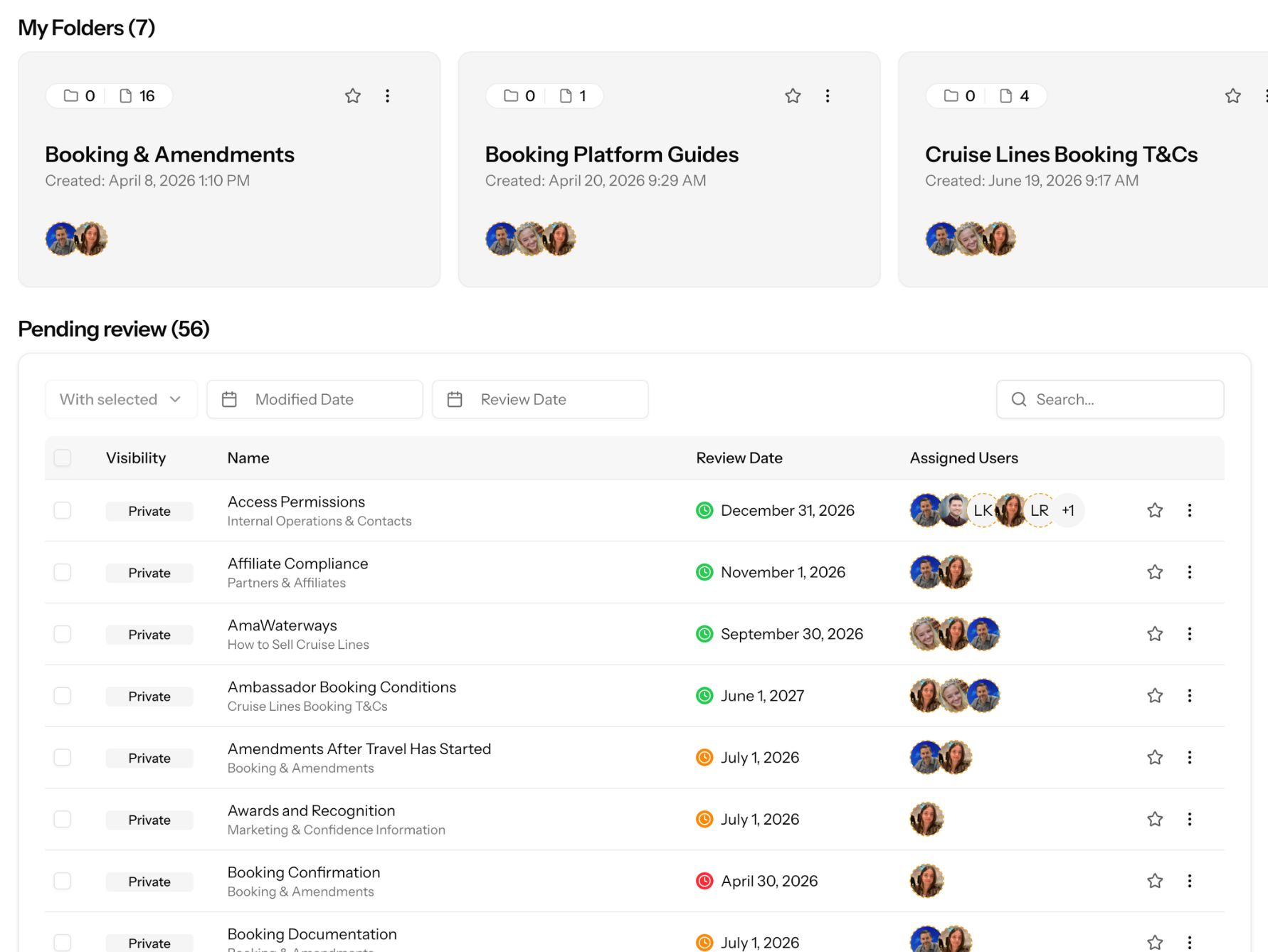Click the 16 files count on Booking & Amendments
Viewport: 1268px width, 952px height.
point(138,95)
